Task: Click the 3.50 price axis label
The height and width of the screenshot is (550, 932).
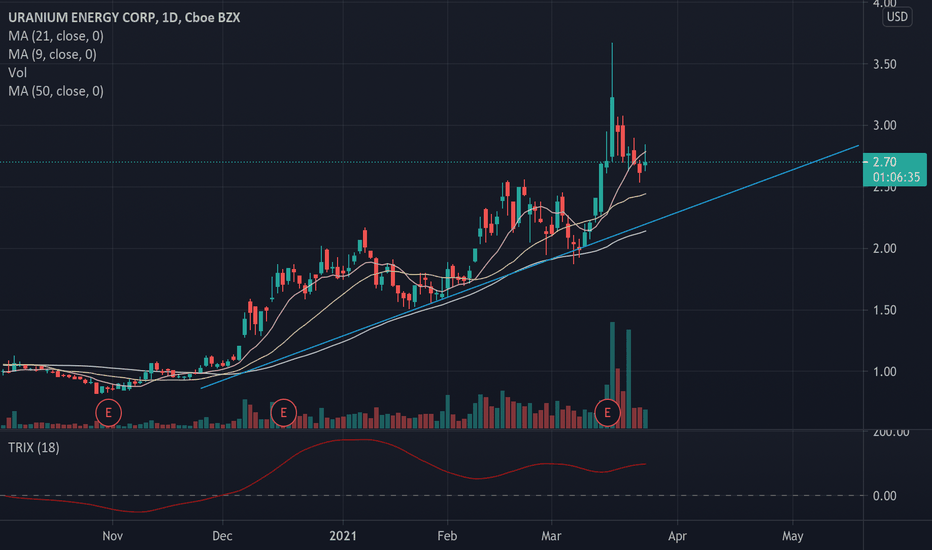Action: pyautogui.click(x=884, y=64)
